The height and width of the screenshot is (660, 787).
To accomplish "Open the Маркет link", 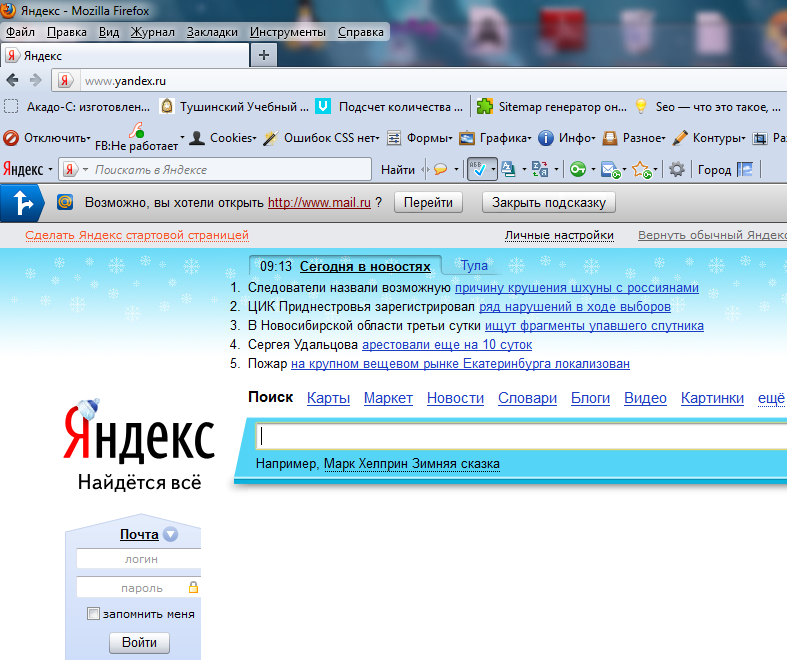I will 388,398.
